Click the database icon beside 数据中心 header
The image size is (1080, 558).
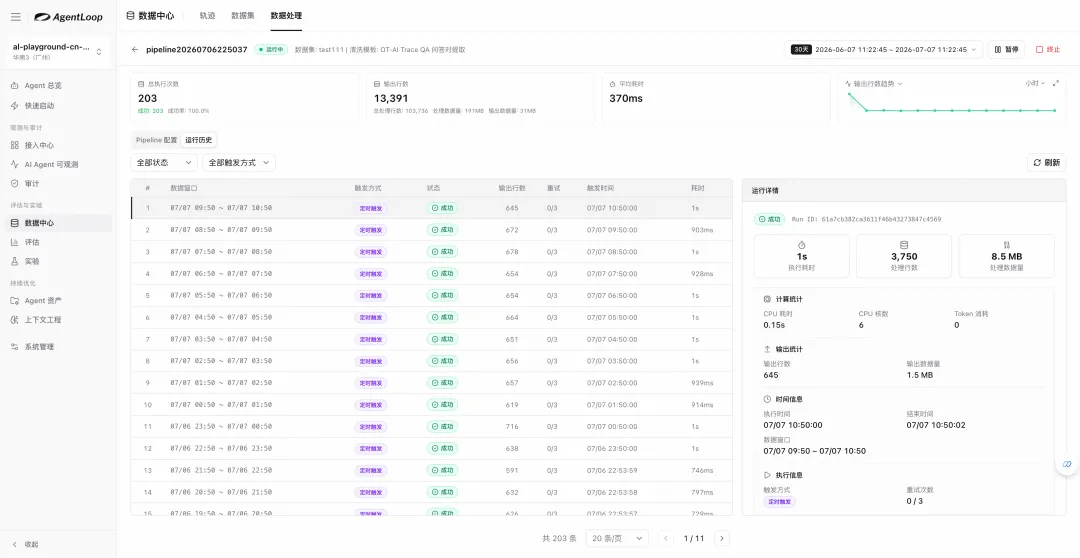130,15
